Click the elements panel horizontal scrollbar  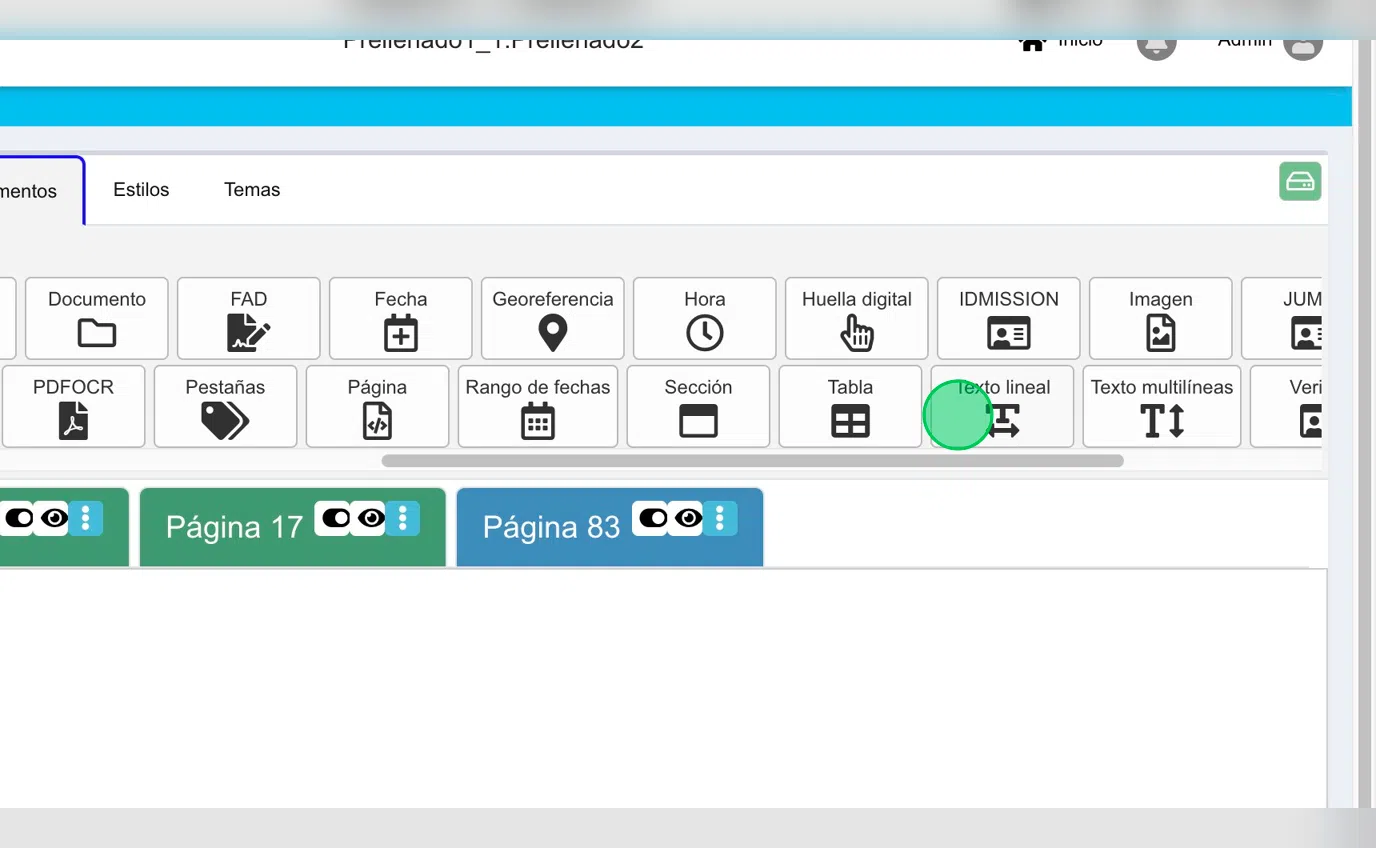752,461
